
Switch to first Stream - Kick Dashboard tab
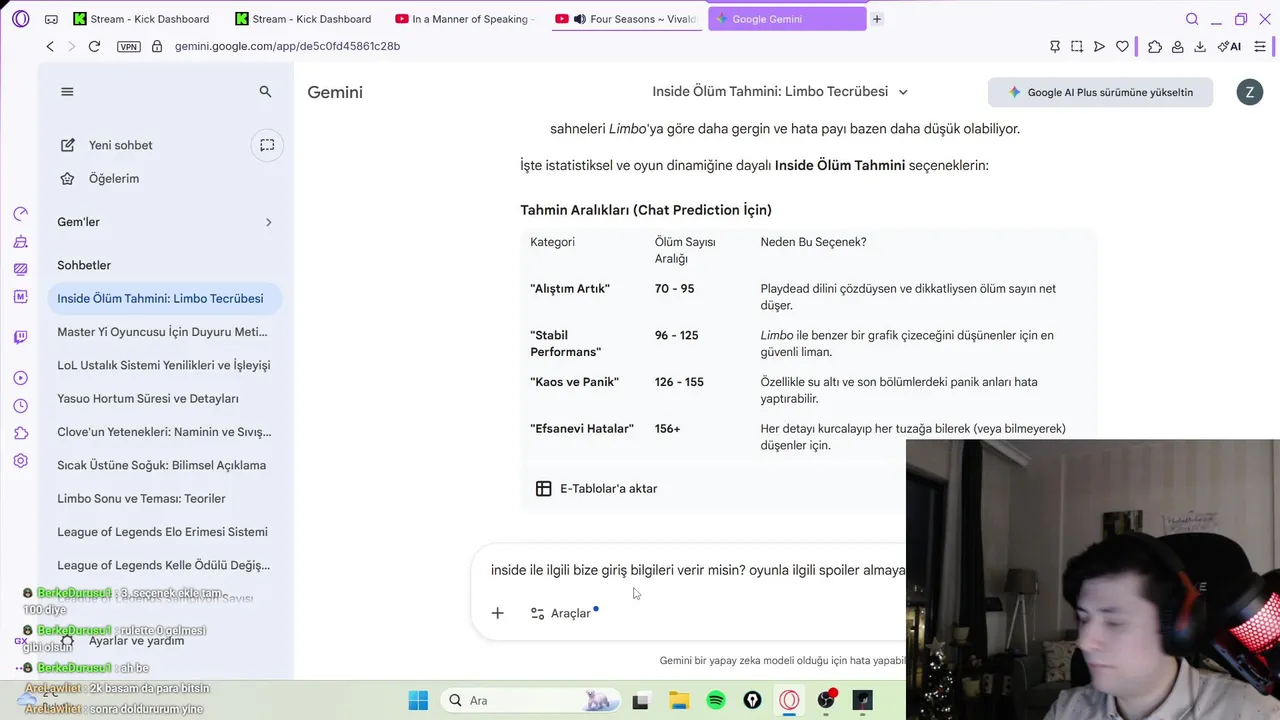point(141,19)
